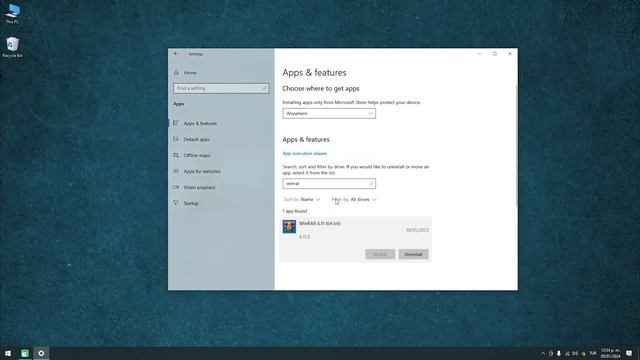Click the Settings gear taskbar icon

tap(41, 353)
